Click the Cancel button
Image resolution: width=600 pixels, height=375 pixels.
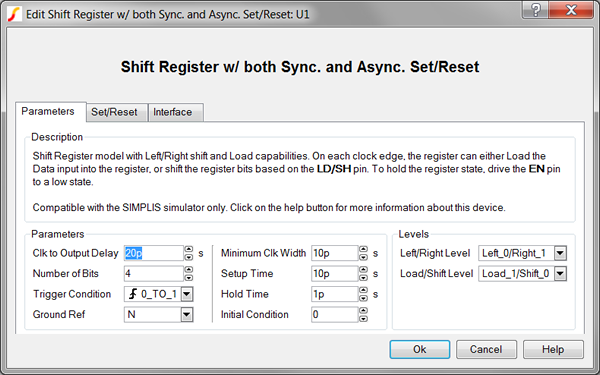pos(486,349)
